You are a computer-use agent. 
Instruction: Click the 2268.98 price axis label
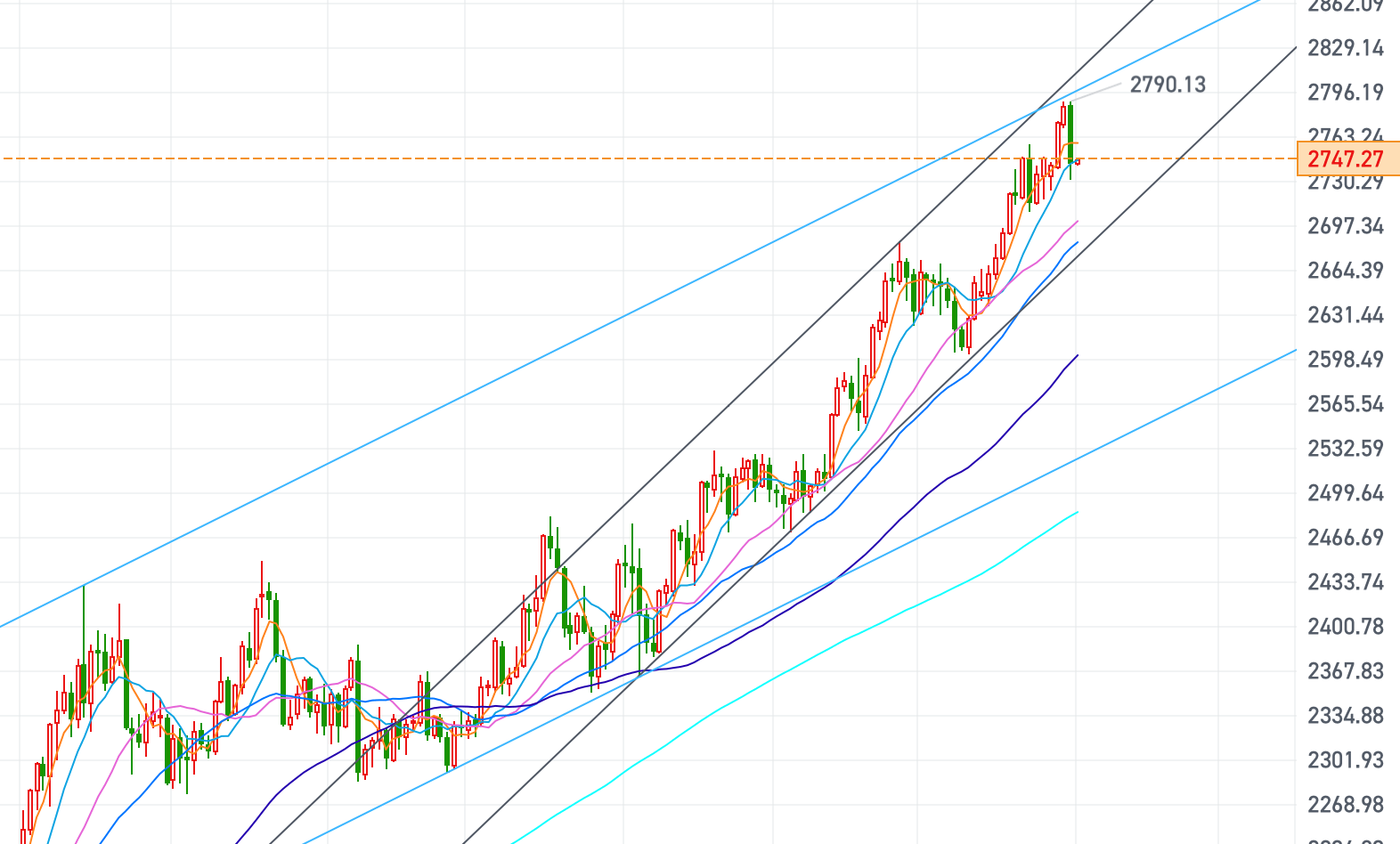[x=1346, y=805]
